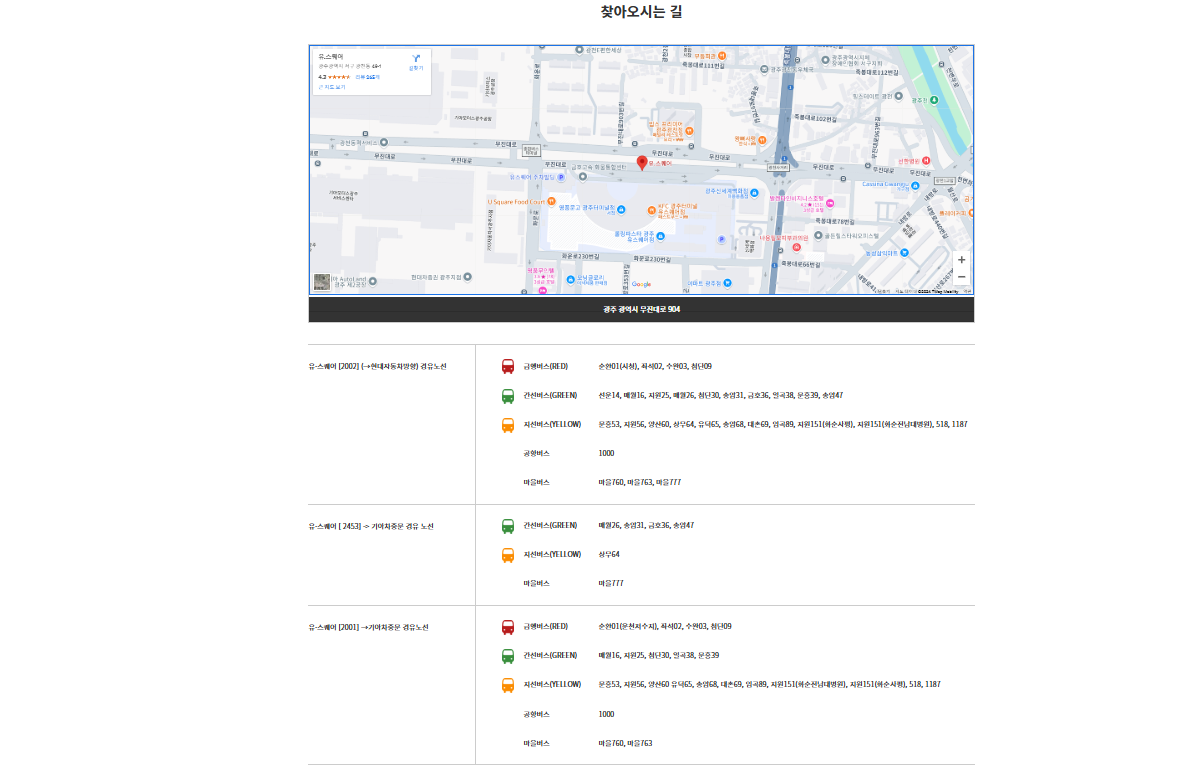Click the orange restaurant marker inside the loop north of the pin
This screenshot has height=782, width=1186.
(x=689, y=131)
